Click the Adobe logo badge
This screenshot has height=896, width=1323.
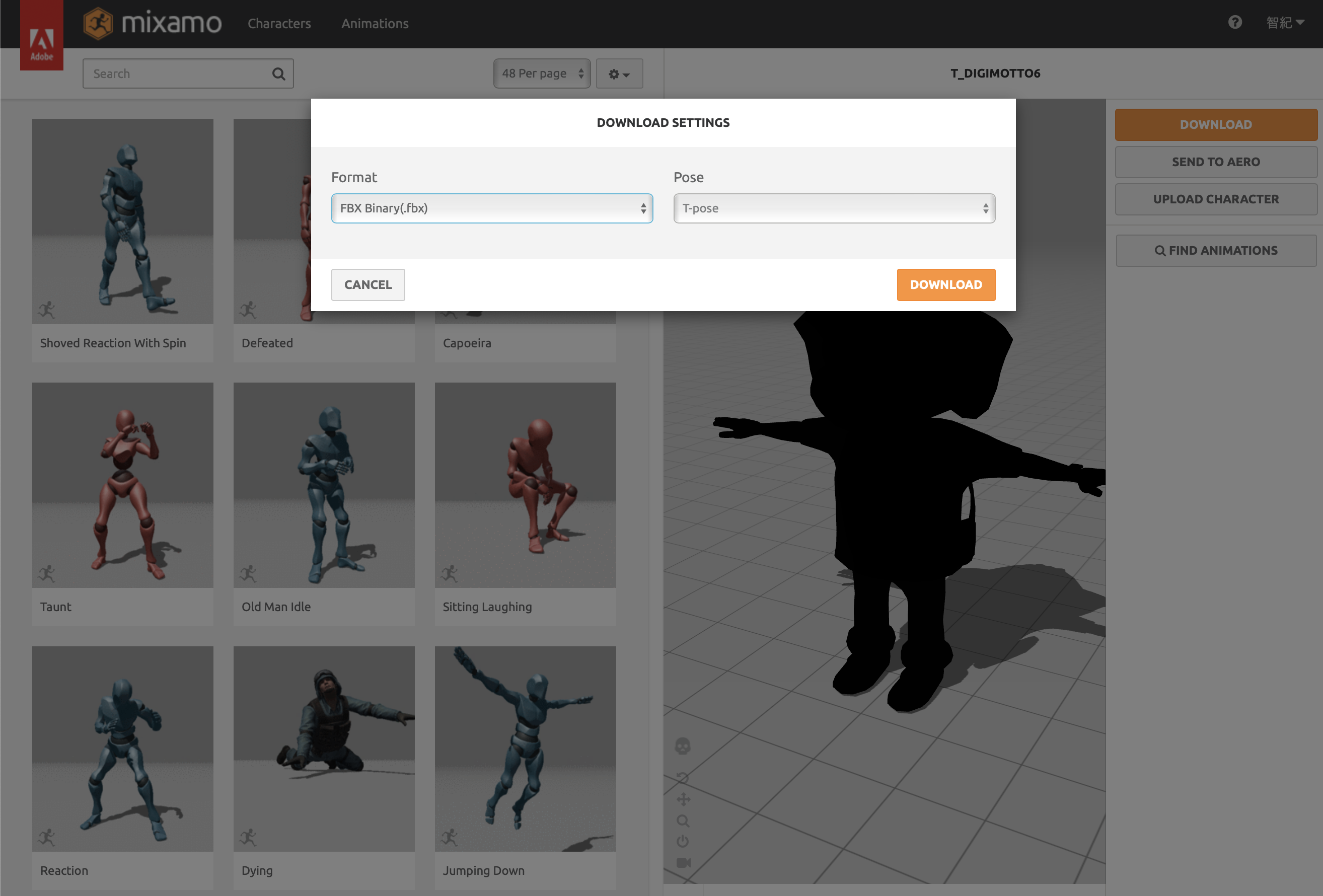pyautogui.click(x=42, y=35)
